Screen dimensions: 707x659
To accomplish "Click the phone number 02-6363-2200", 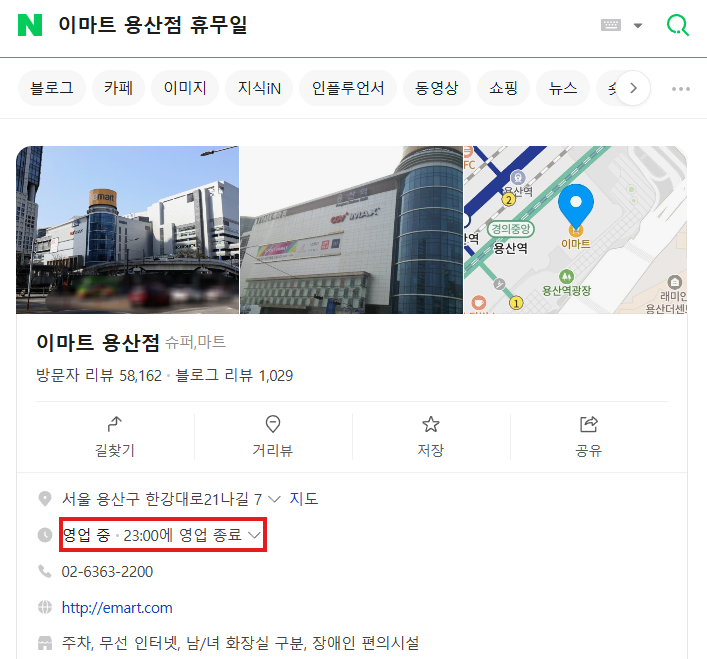I will [x=107, y=572].
